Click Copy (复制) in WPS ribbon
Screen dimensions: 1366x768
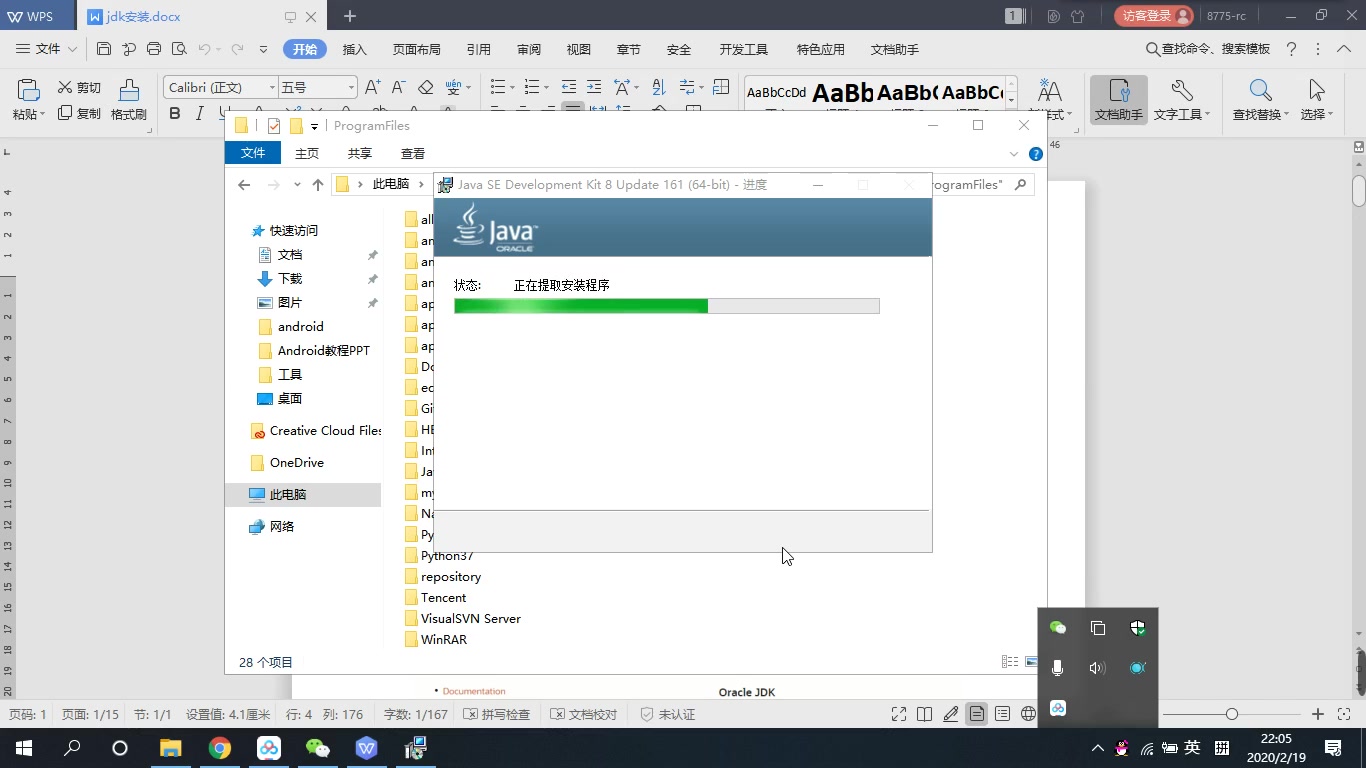coord(79,113)
